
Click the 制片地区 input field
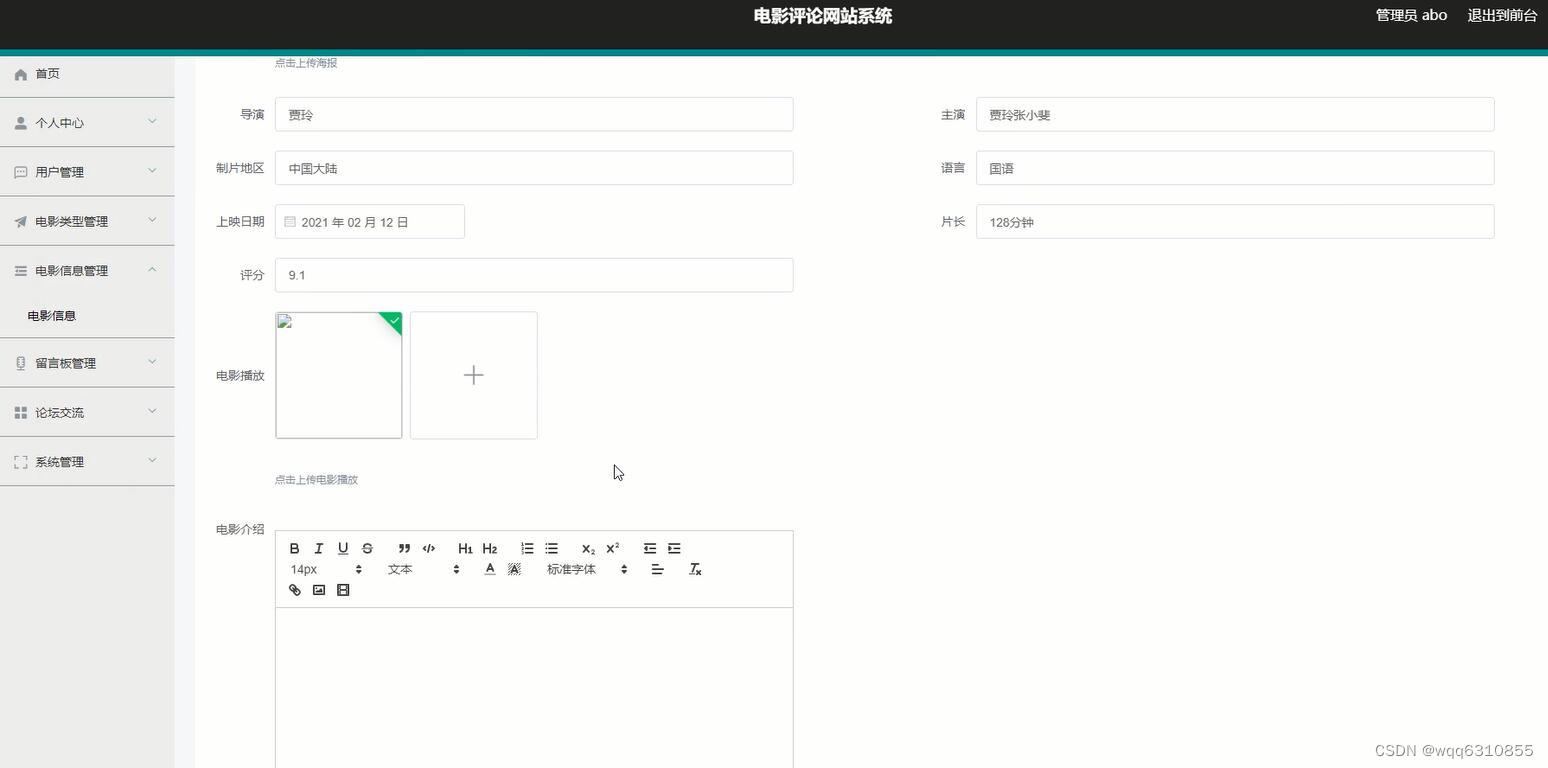click(534, 168)
